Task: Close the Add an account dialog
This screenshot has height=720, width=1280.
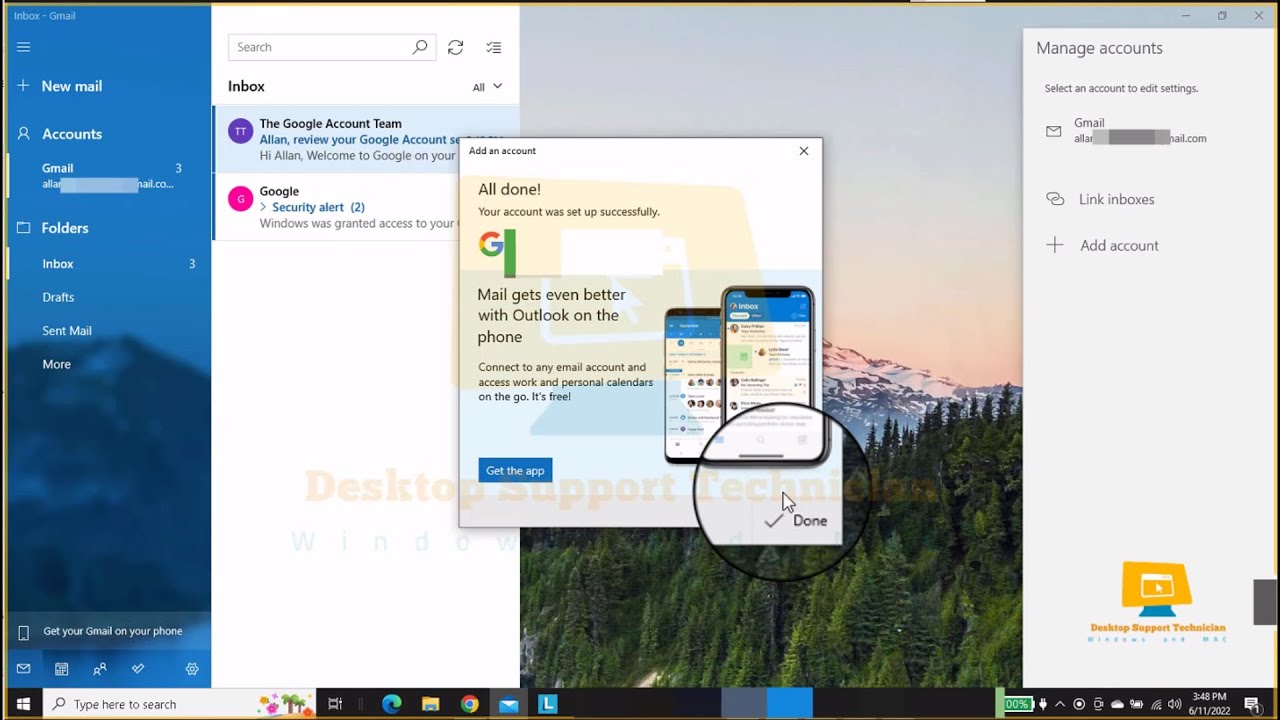Action: coord(804,151)
